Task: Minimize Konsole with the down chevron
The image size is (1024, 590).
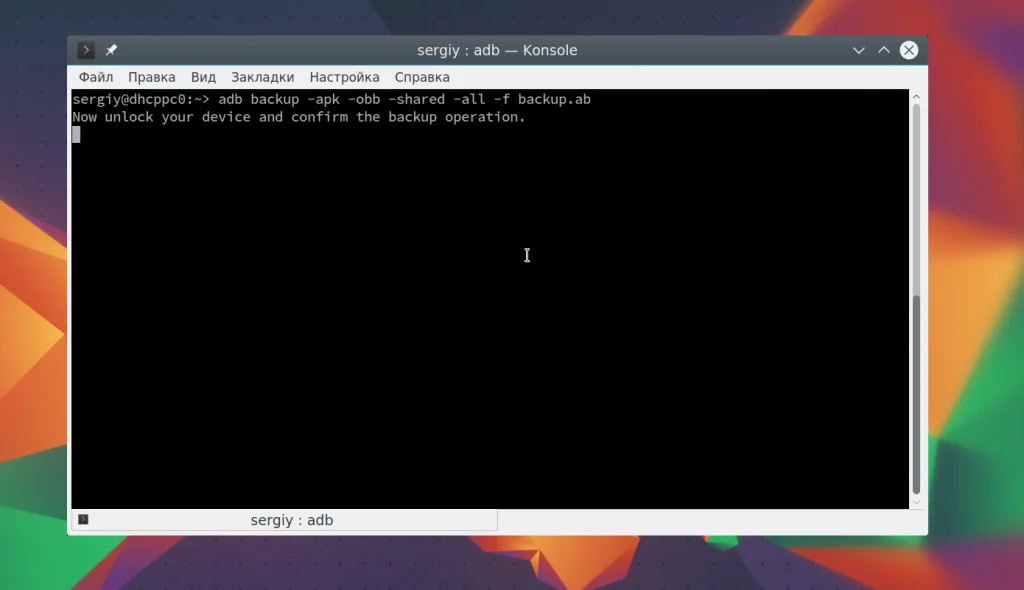Action: 859,50
